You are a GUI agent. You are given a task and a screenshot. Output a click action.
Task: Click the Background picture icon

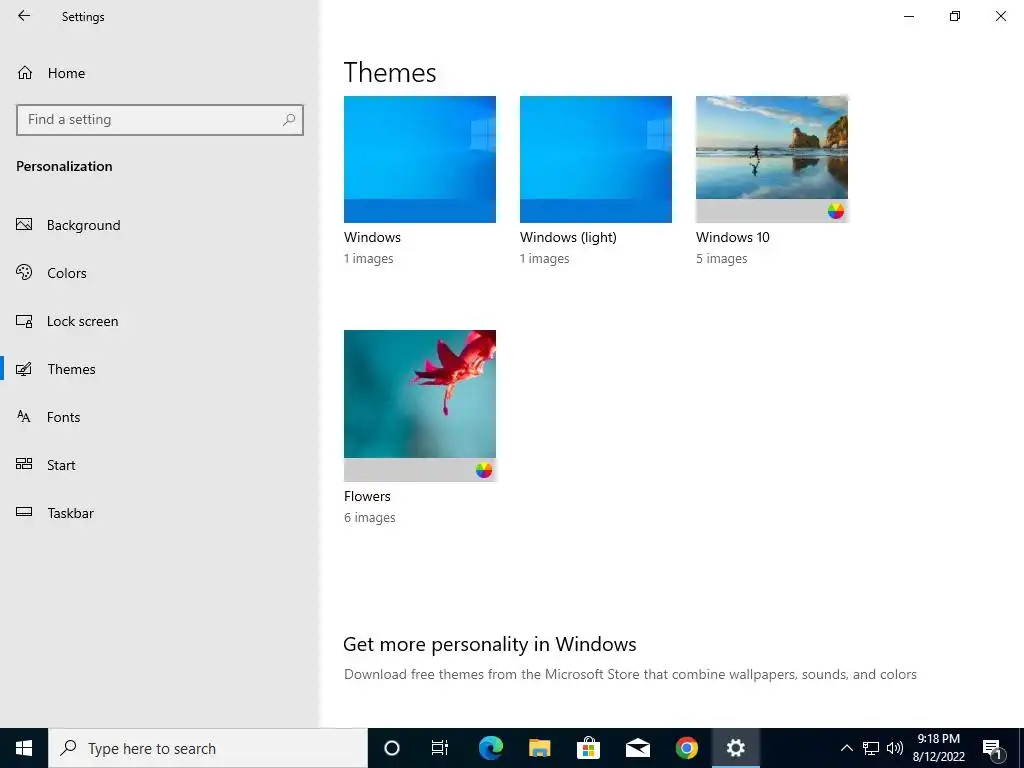click(x=24, y=225)
